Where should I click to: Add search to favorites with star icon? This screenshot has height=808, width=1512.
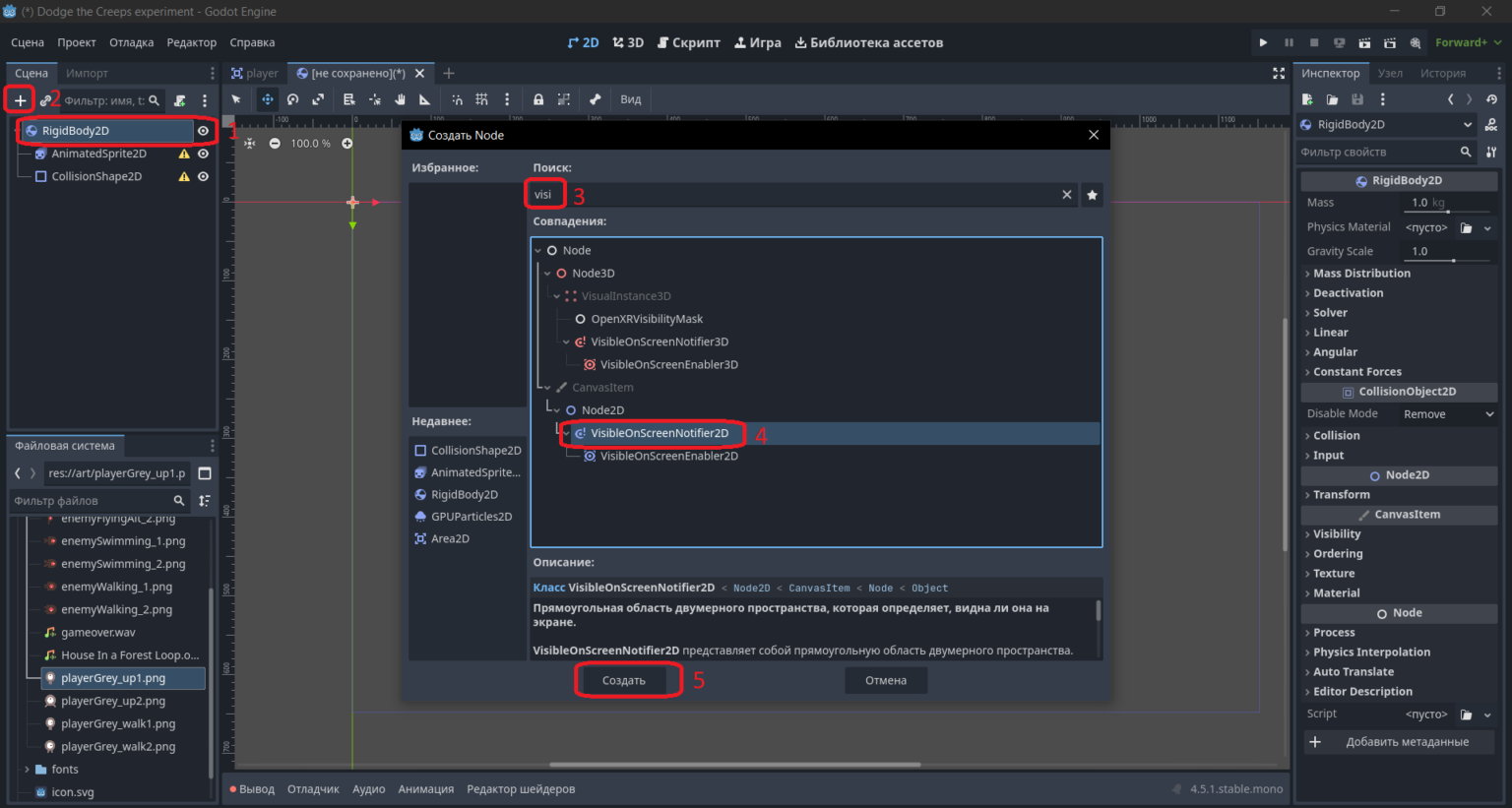(1092, 195)
